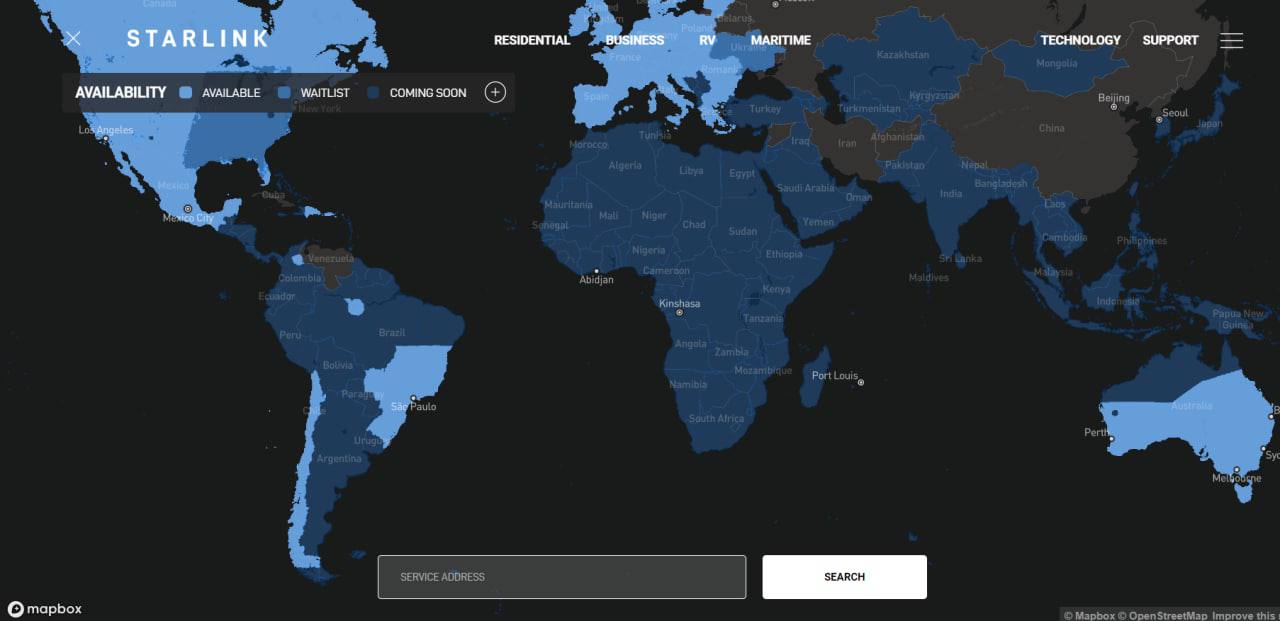1280x621 pixels.
Task: Select the Japan country label
Action: coord(1210,124)
